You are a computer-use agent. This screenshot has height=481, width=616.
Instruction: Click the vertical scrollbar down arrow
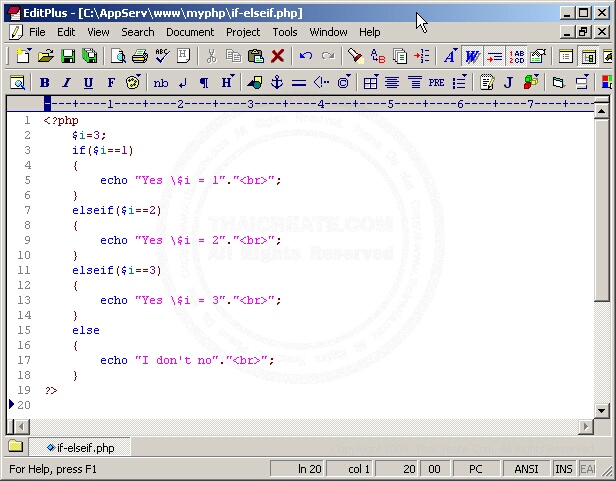click(x=602, y=410)
